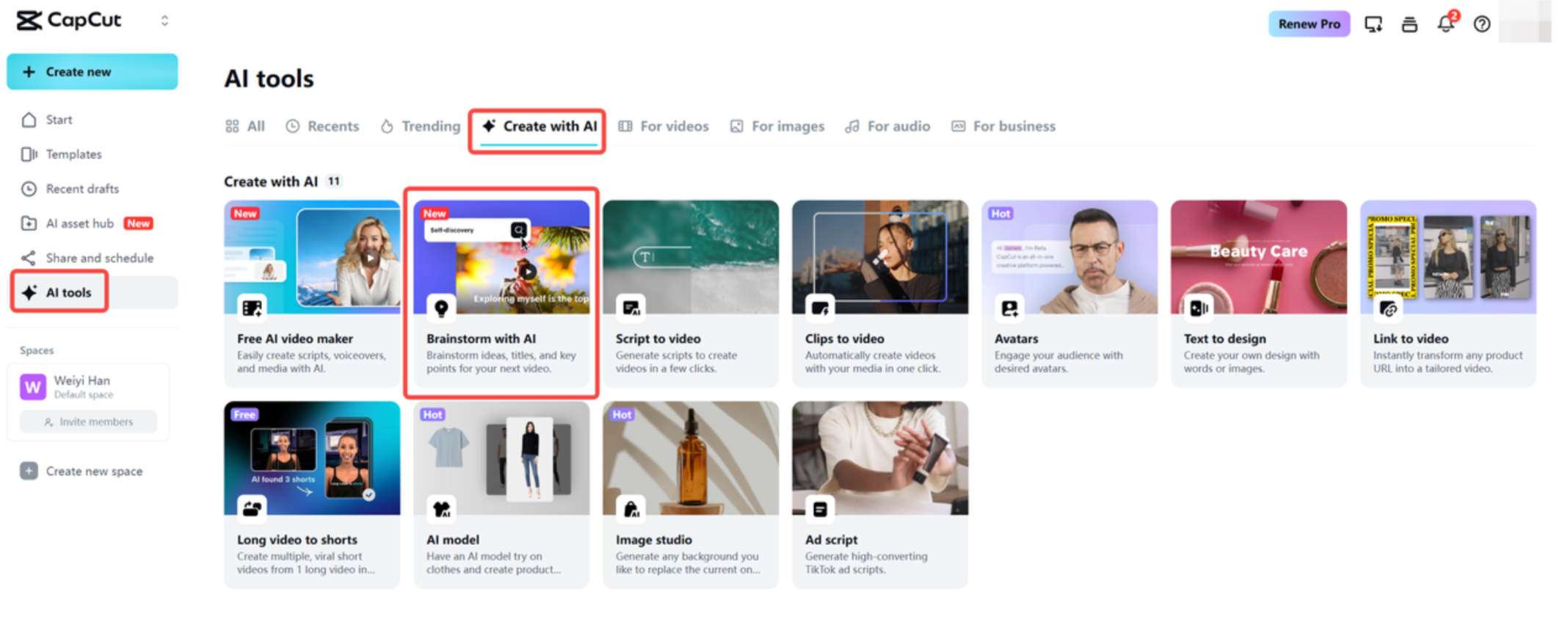Open the Script to video thumbnail

click(691, 257)
